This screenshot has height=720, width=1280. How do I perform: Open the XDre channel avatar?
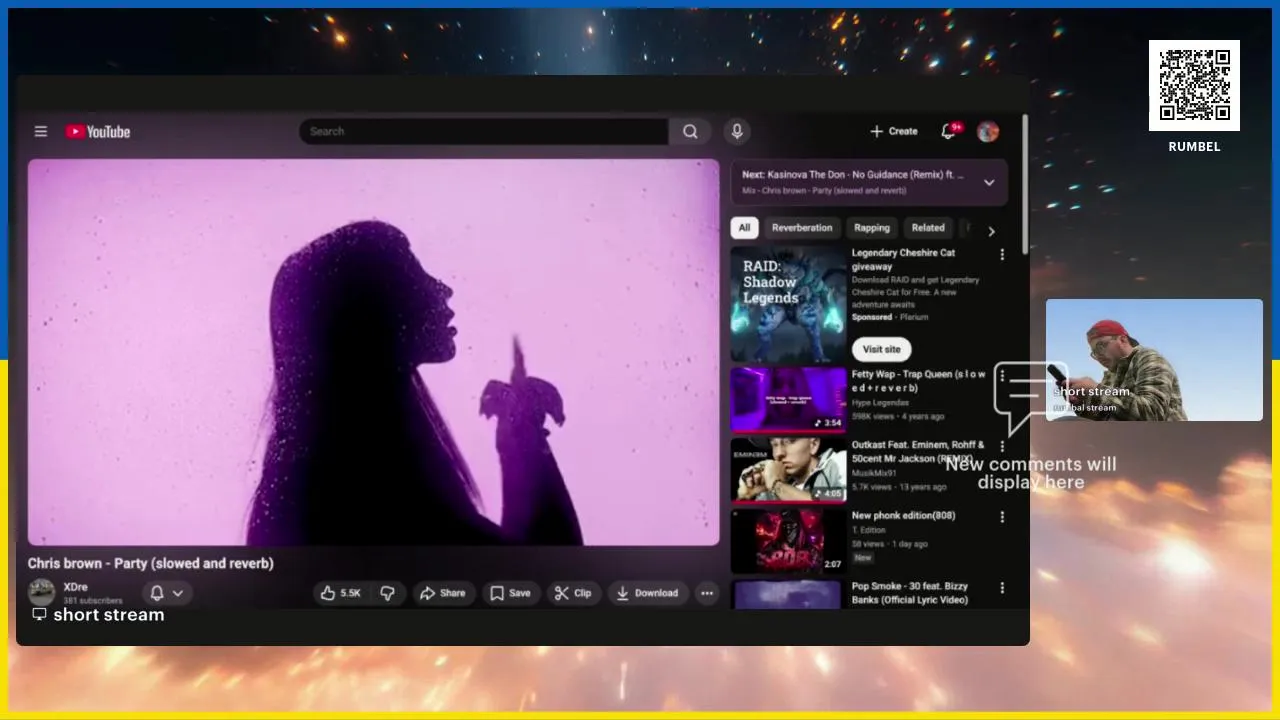41,592
